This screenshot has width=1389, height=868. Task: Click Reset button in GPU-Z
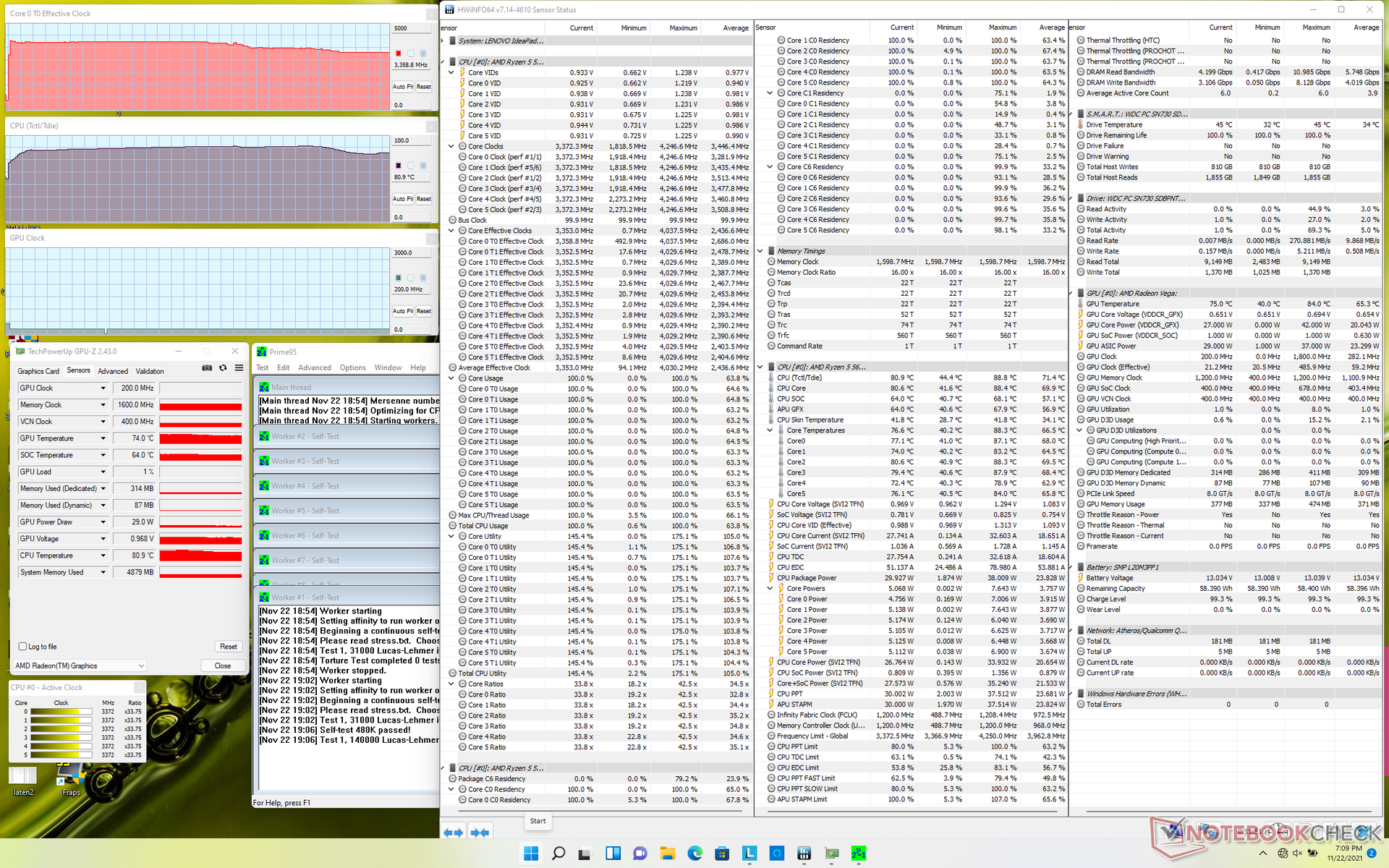[228, 647]
